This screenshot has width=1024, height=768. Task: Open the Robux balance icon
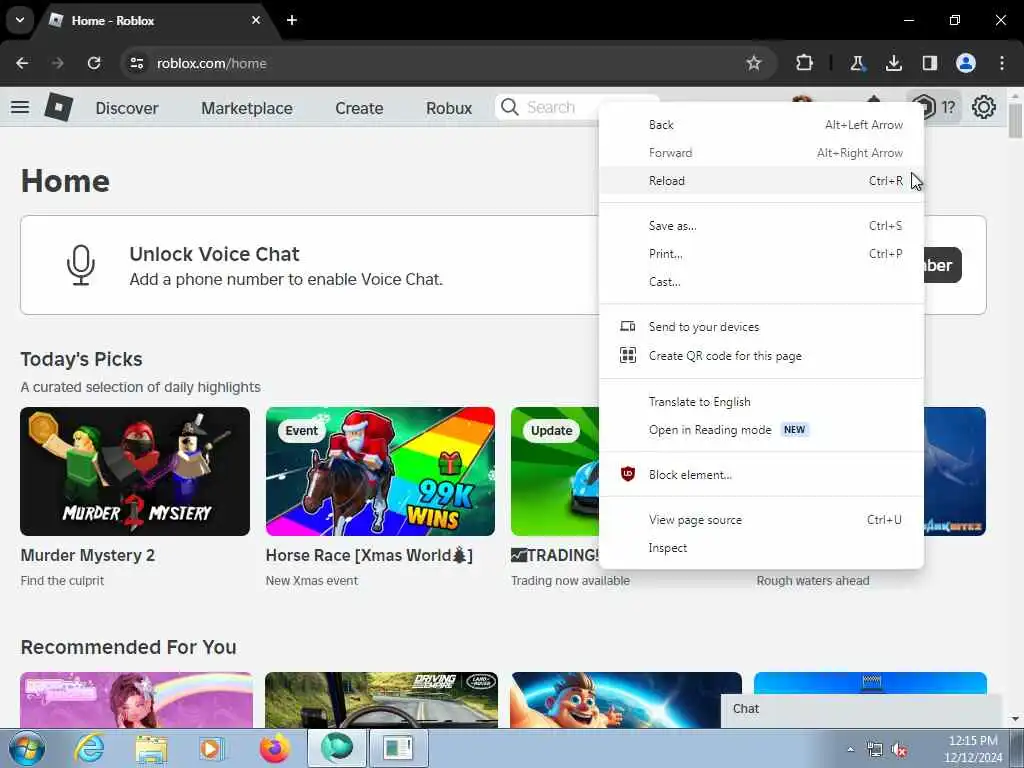pyautogui.click(x=923, y=106)
